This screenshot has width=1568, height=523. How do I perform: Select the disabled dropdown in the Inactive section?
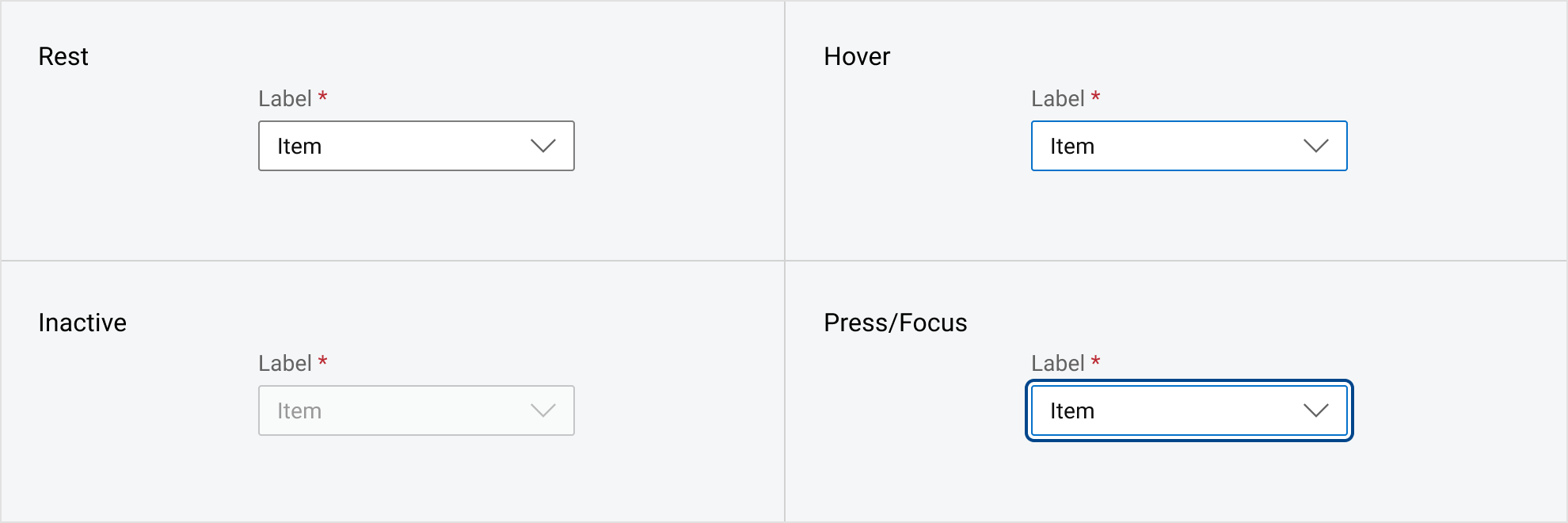pyautogui.click(x=416, y=410)
